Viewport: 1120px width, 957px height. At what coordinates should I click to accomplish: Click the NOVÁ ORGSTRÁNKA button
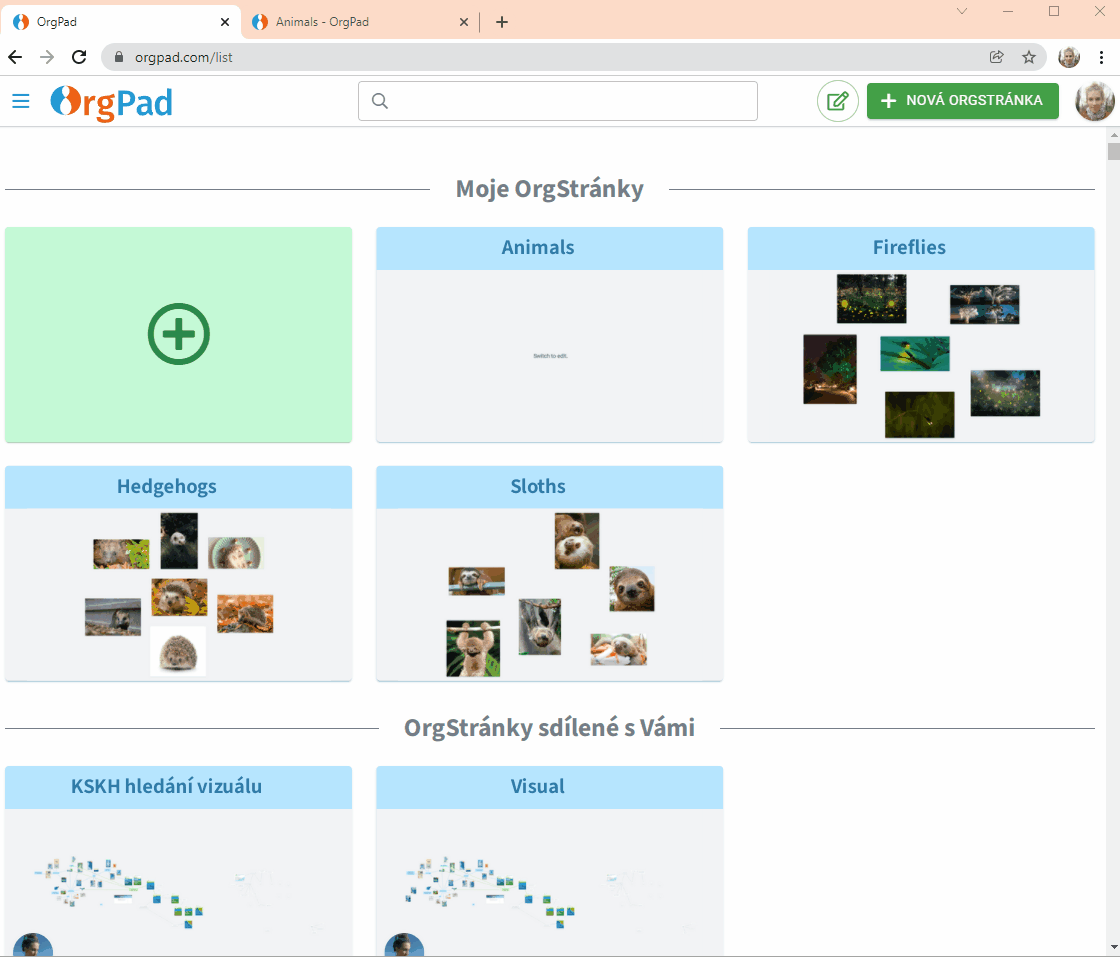(x=962, y=101)
